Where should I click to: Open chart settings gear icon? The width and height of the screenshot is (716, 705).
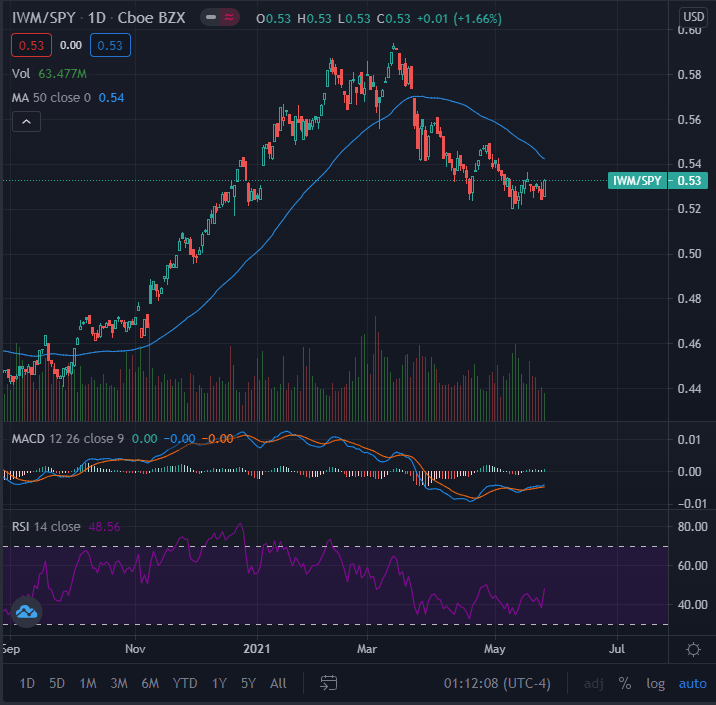click(693, 649)
